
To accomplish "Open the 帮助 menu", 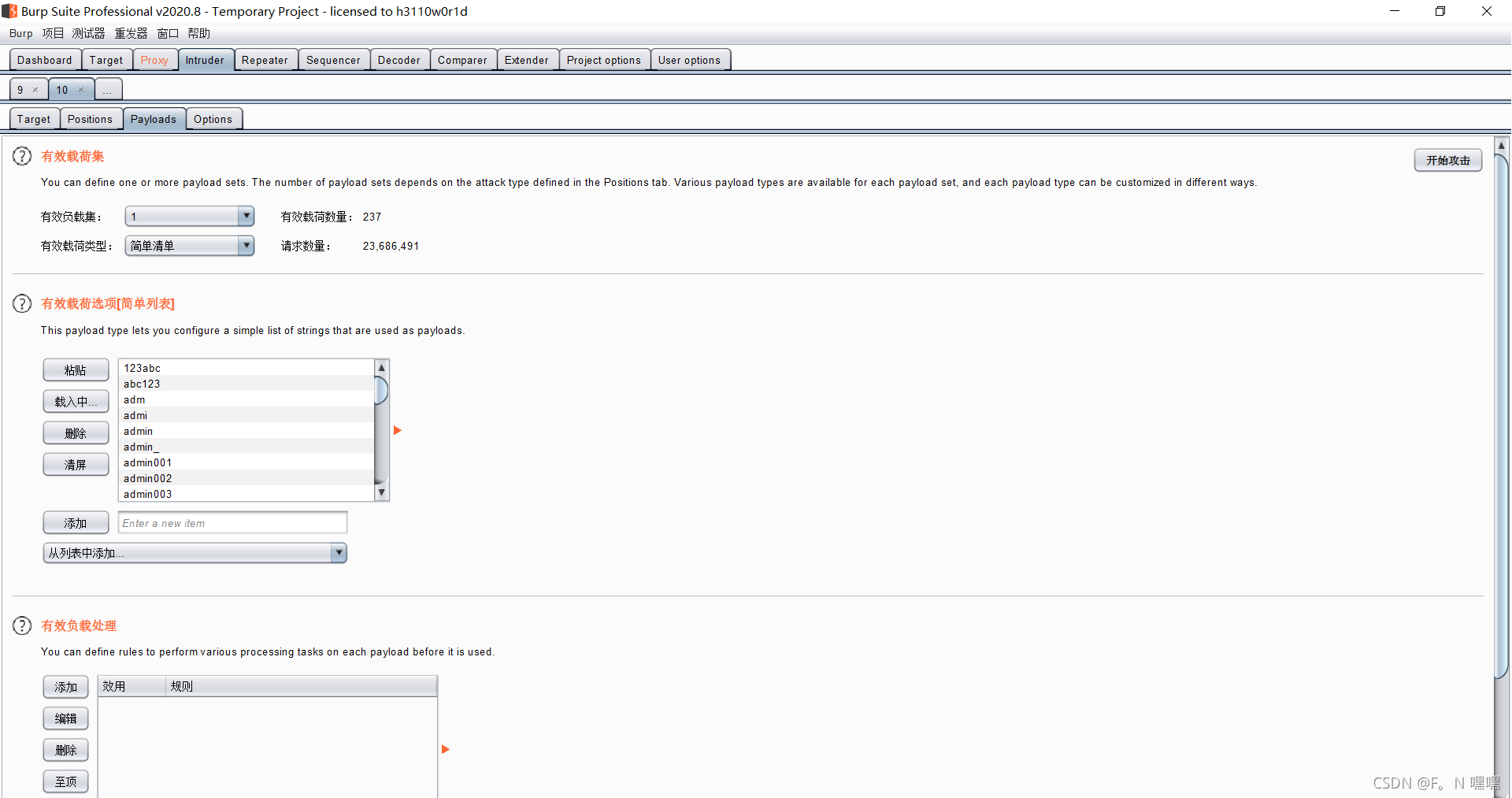I will (198, 33).
